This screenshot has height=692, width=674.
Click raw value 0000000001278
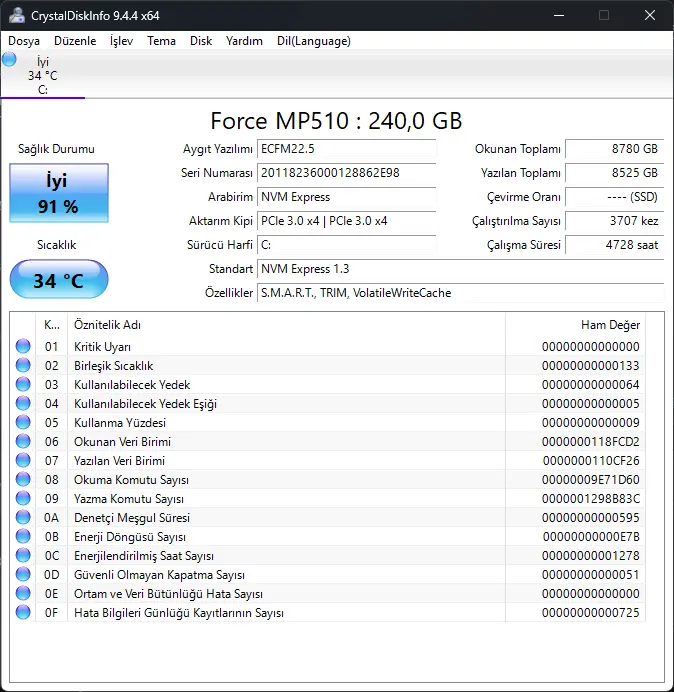tap(591, 556)
